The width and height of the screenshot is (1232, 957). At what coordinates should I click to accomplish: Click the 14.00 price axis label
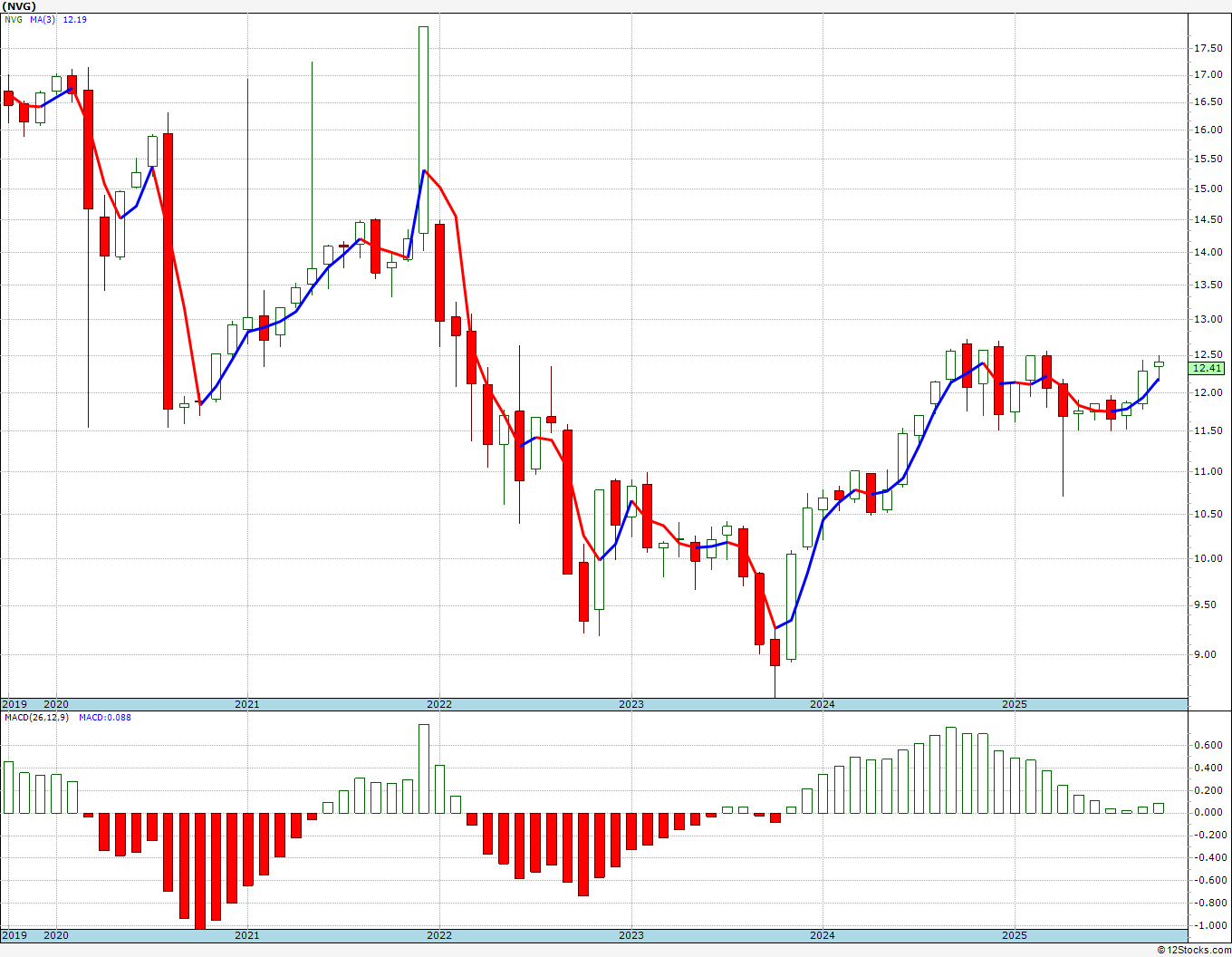pyautogui.click(x=1208, y=253)
